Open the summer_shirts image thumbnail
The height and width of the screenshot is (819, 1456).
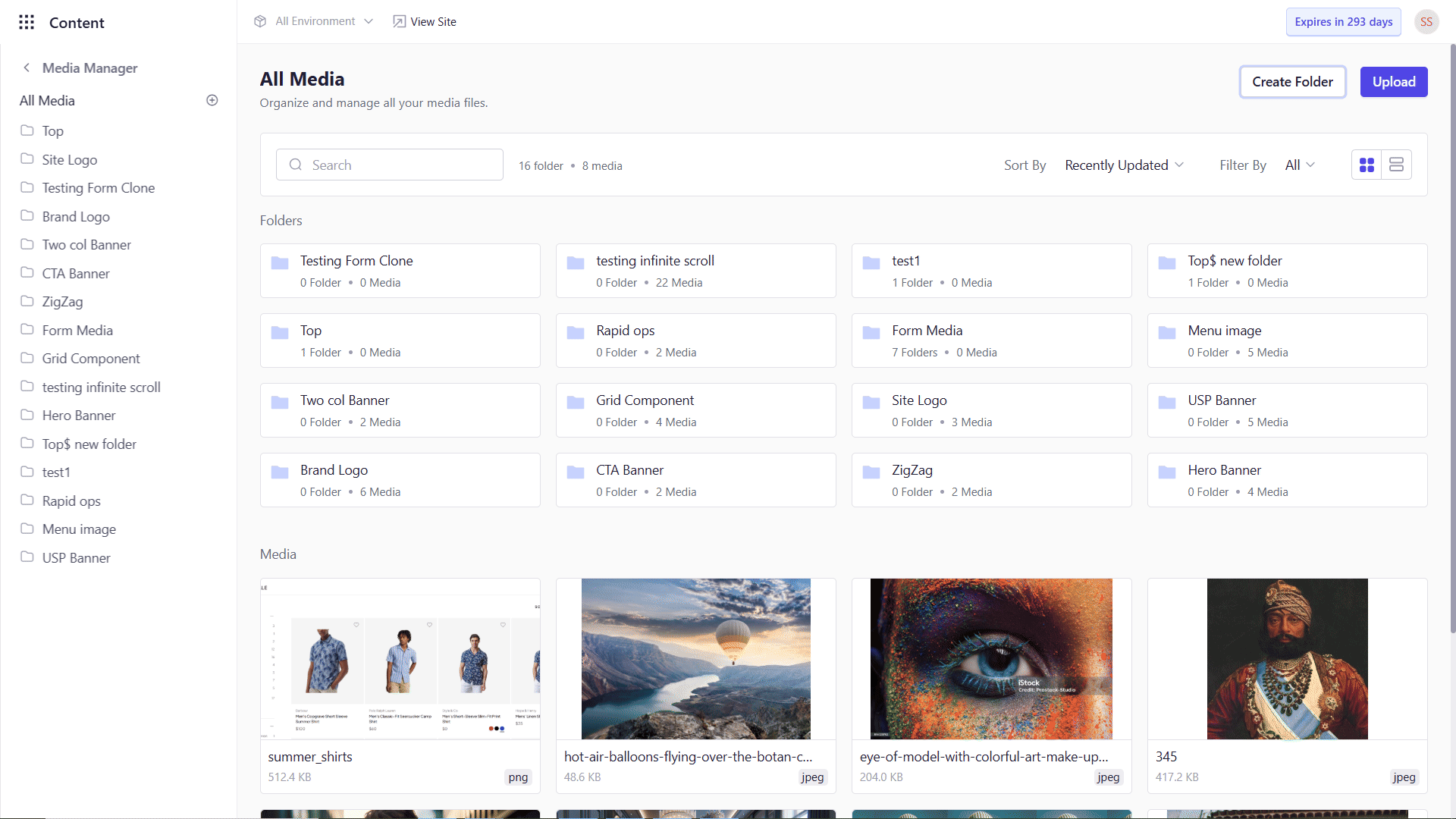400,658
